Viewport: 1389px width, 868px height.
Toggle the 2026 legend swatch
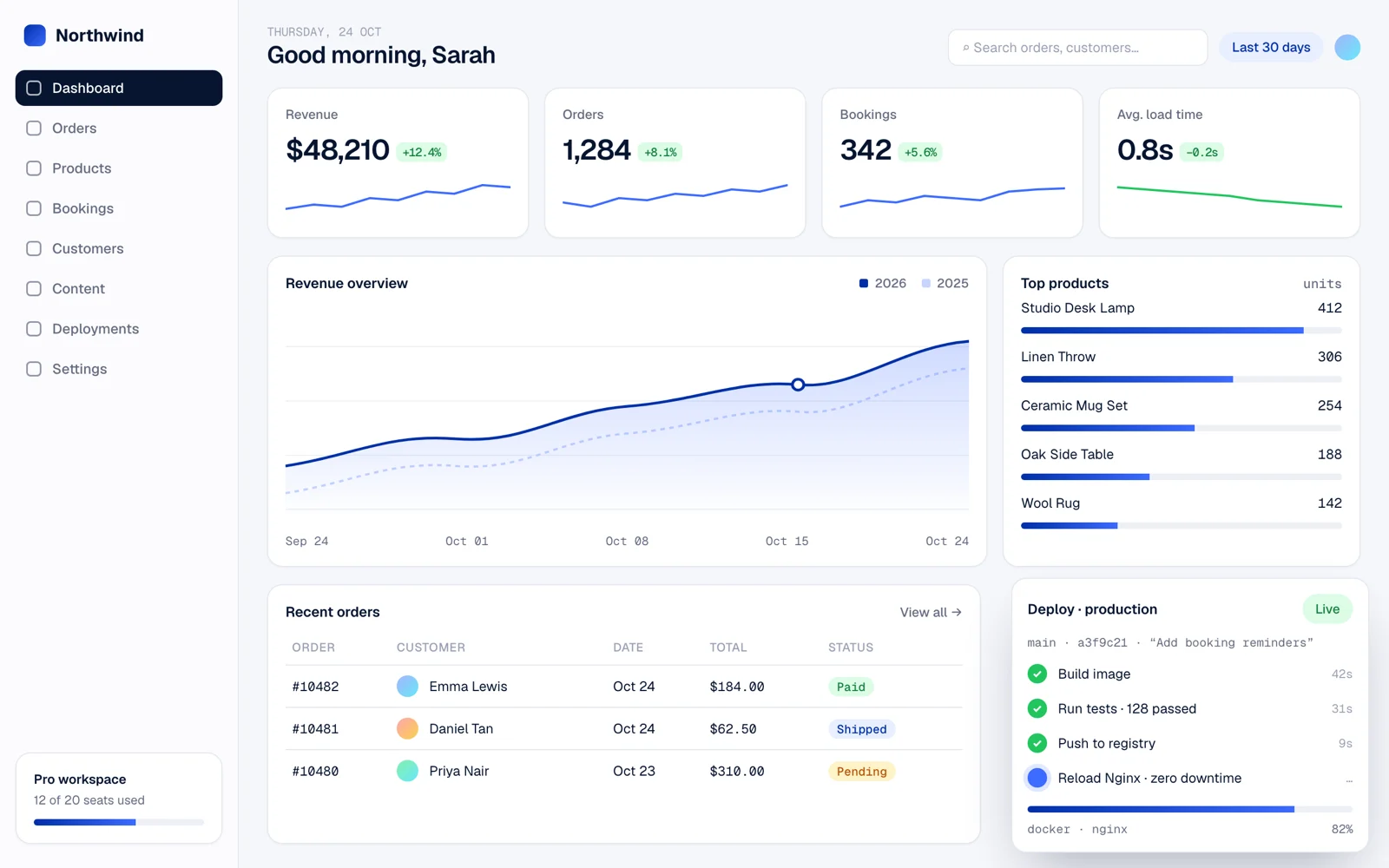coord(864,283)
